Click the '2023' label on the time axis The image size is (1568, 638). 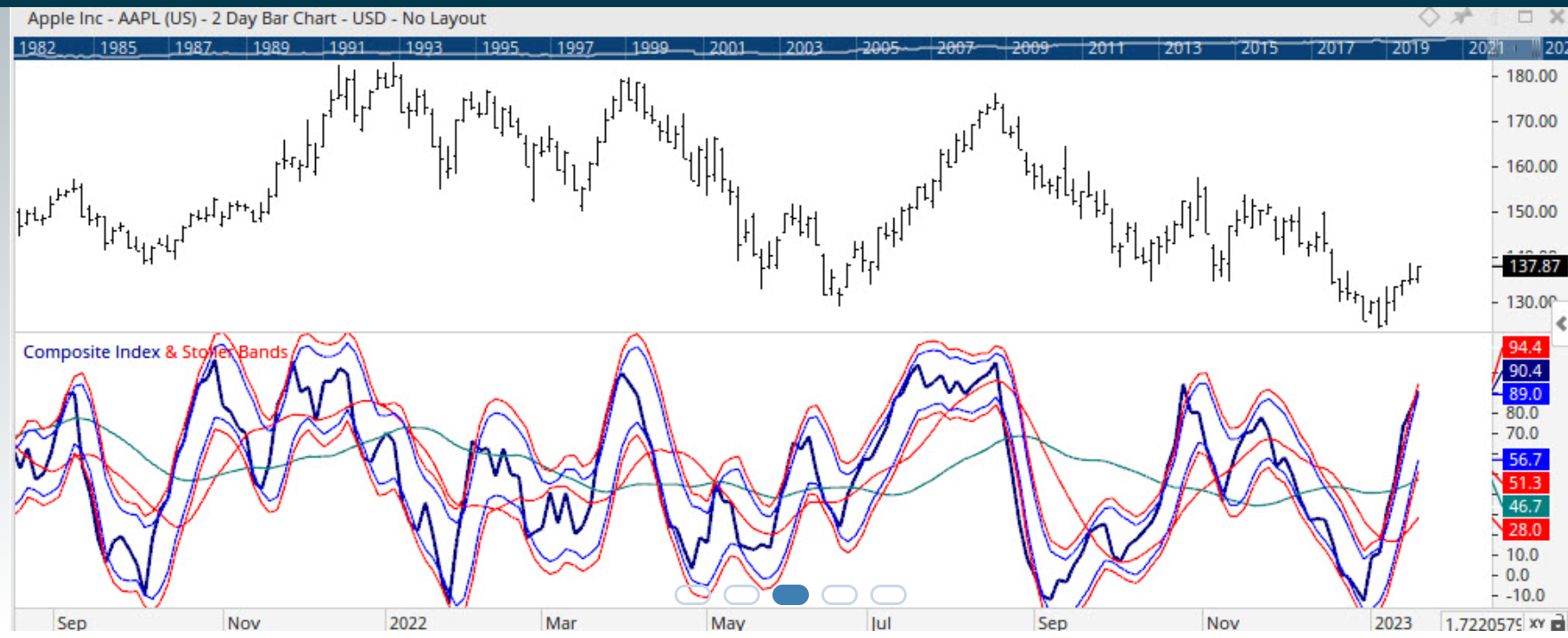(x=1393, y=623)
